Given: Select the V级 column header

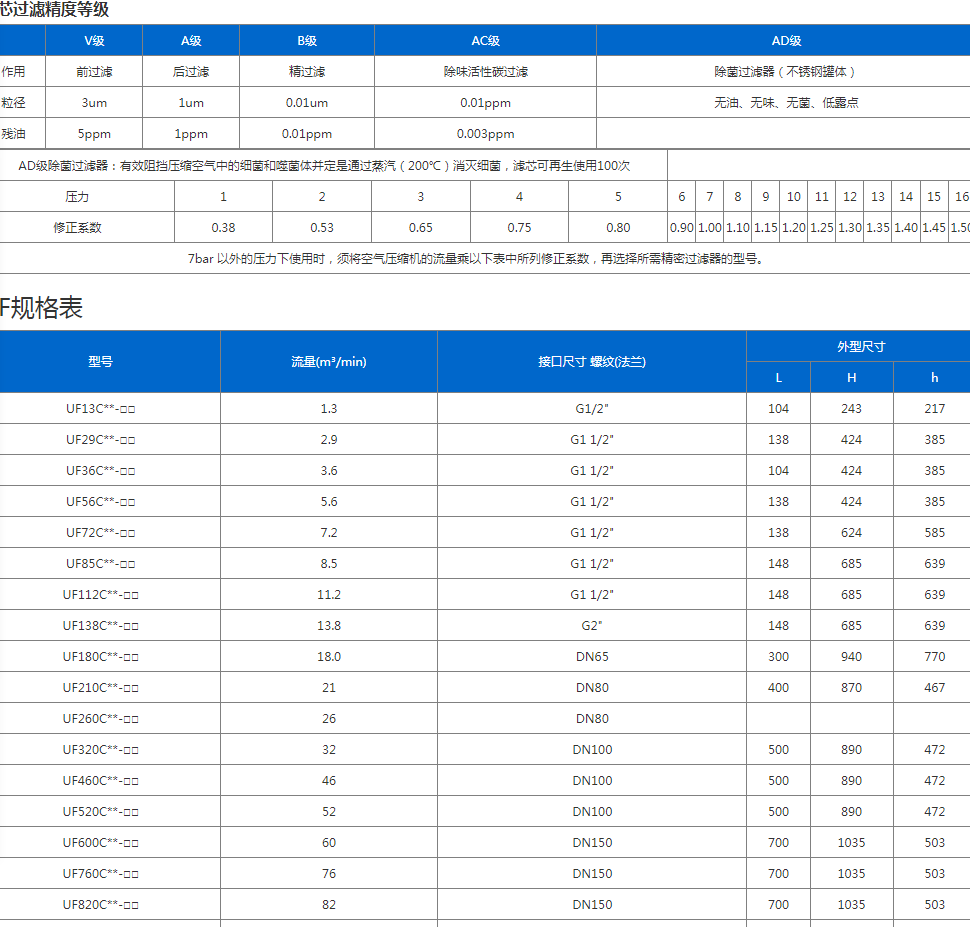Looking at the screenshot, I should click(x=95, y=40).
